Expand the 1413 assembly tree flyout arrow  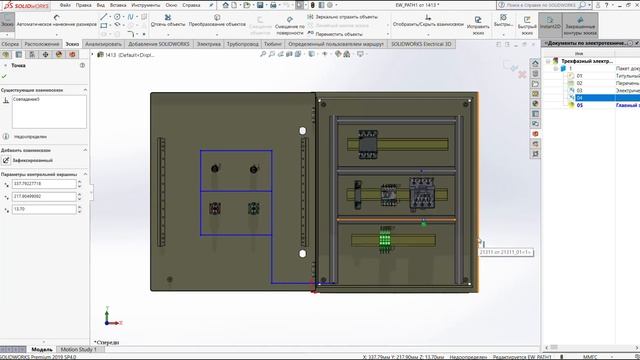coord(93,54)
